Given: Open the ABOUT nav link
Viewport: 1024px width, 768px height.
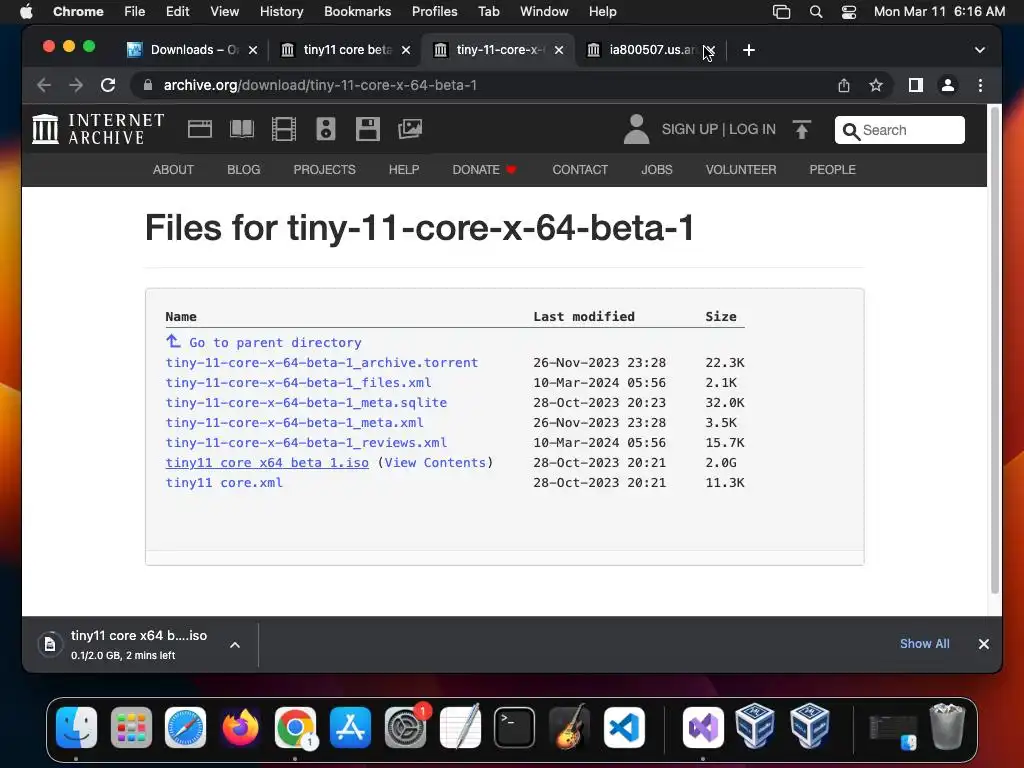Looking at the screenshot, I should pyautogui.click(x=173, y=170).
